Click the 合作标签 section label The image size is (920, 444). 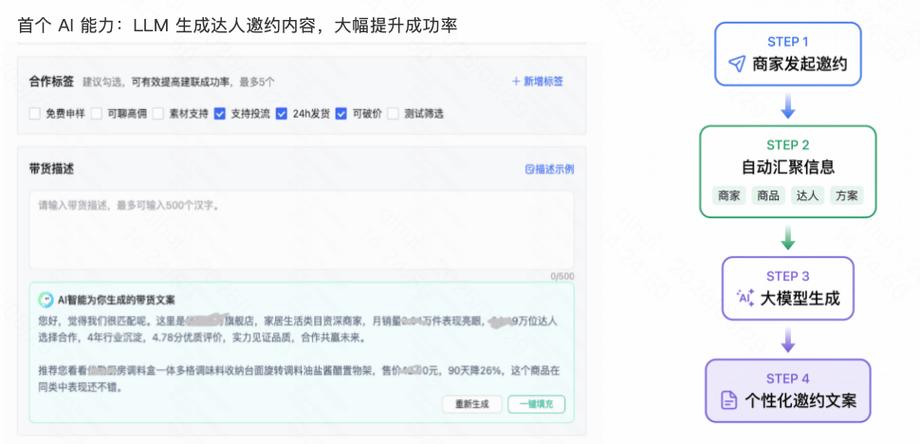52,82
